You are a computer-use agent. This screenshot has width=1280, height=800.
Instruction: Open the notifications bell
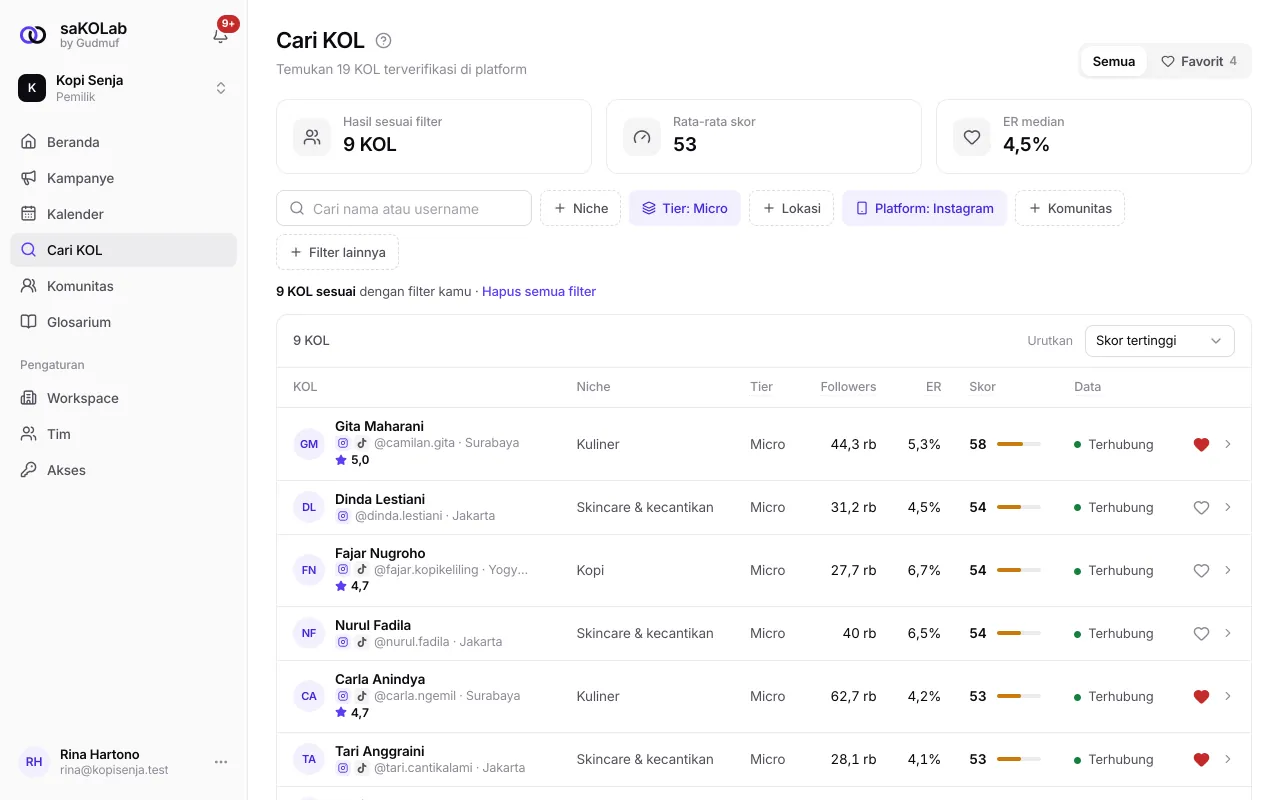[221, 36]
